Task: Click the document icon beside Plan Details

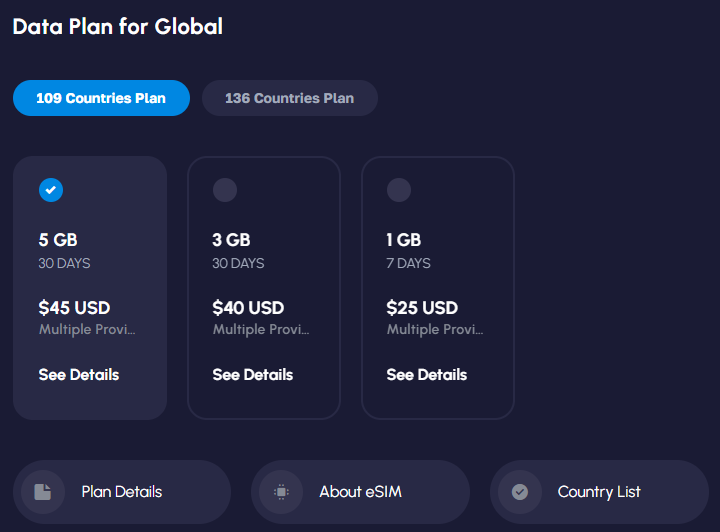Action: click(x=43, y=492)
